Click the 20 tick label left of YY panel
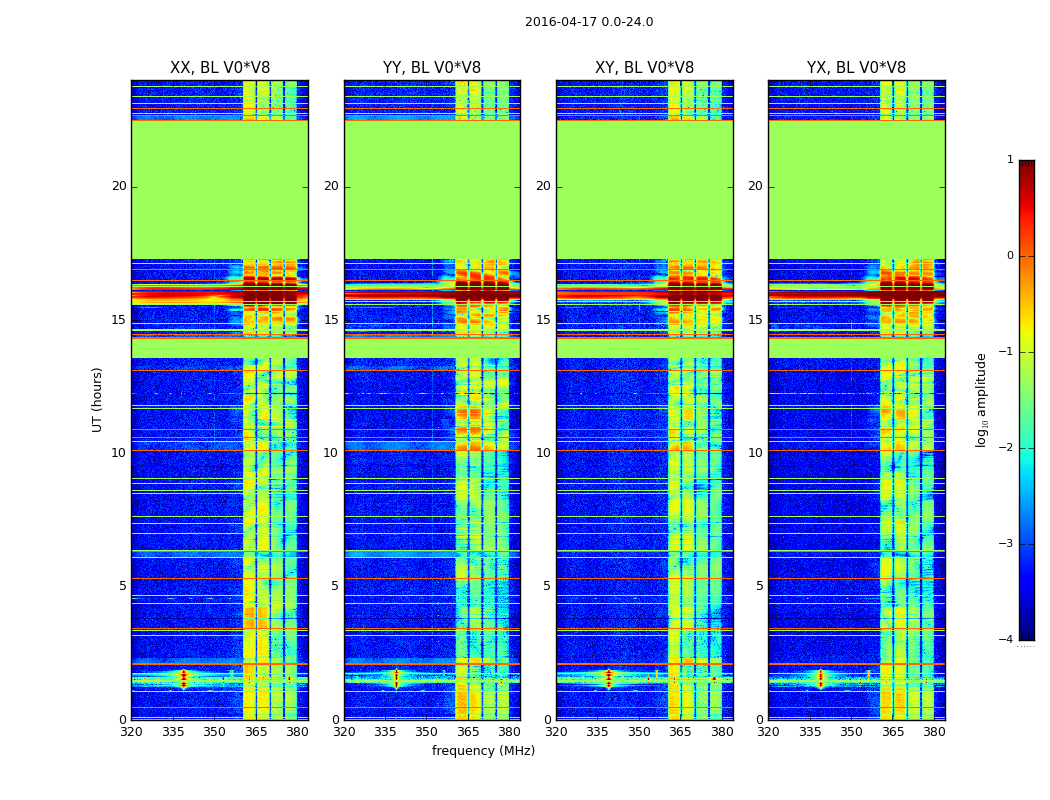Screen dimensions: 1050x800 [331, 186]
